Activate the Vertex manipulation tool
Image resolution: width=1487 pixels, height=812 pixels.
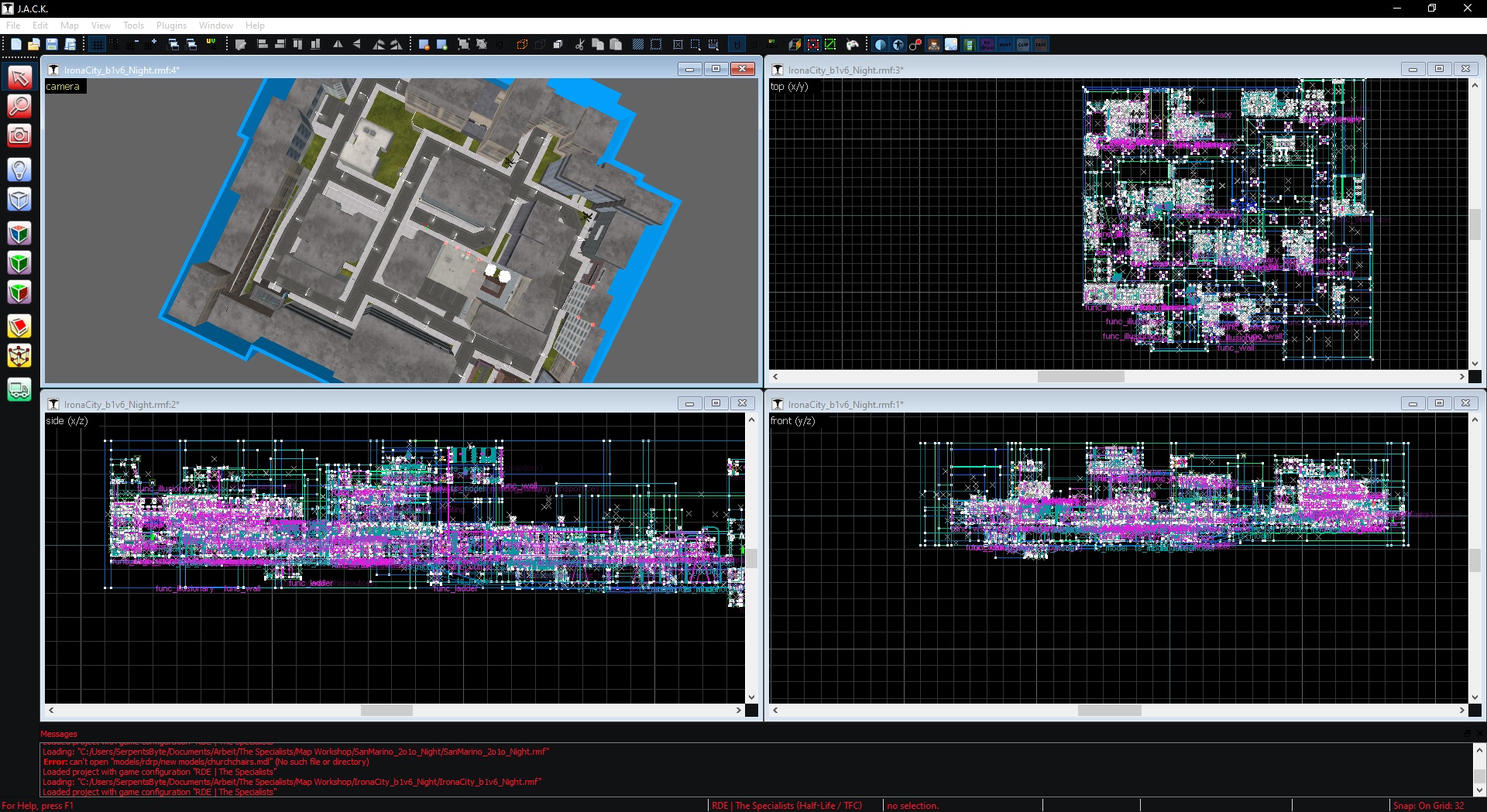pos(19,356)
